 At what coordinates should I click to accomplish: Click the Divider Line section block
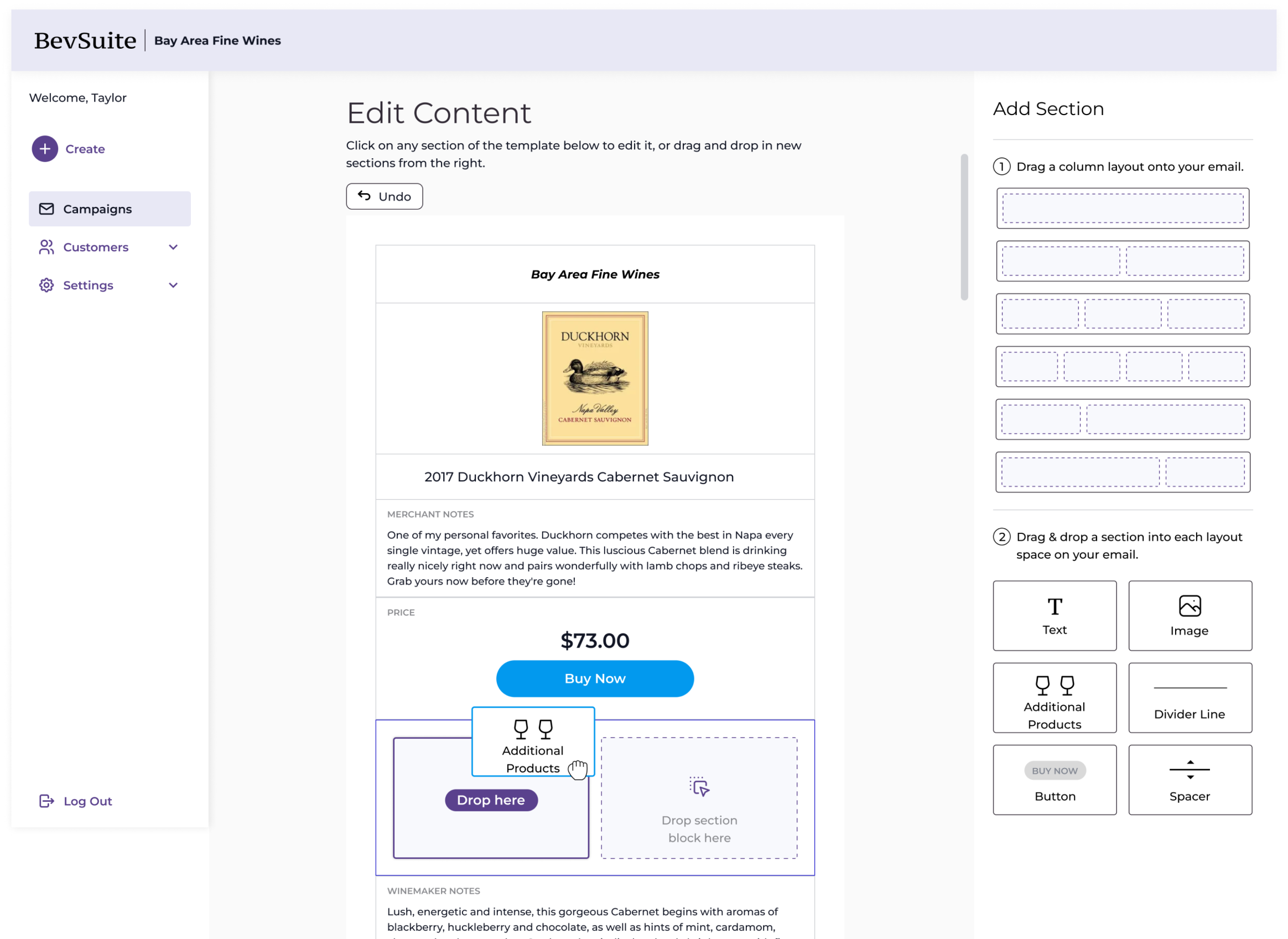(x=1190, y=698)
